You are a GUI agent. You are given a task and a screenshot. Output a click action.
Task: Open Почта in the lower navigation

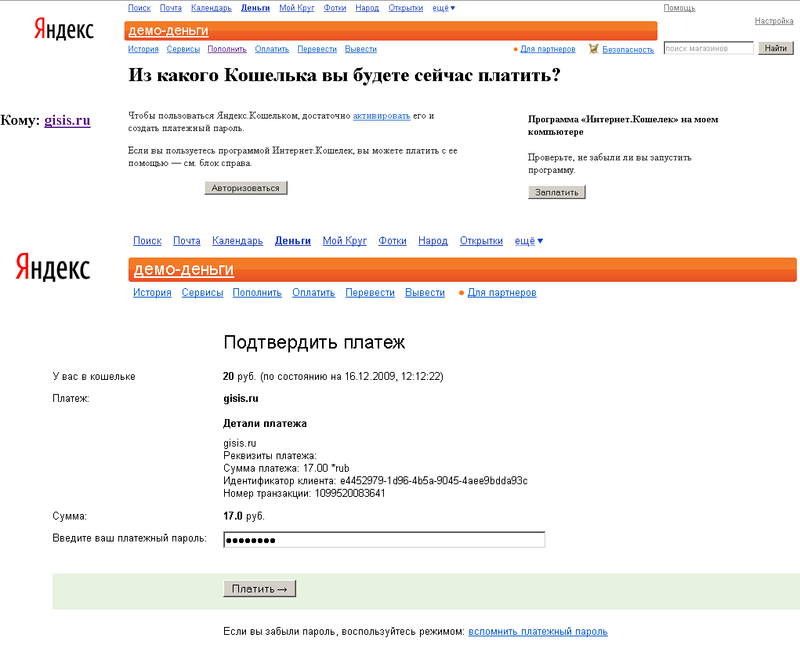coord(187,241)
